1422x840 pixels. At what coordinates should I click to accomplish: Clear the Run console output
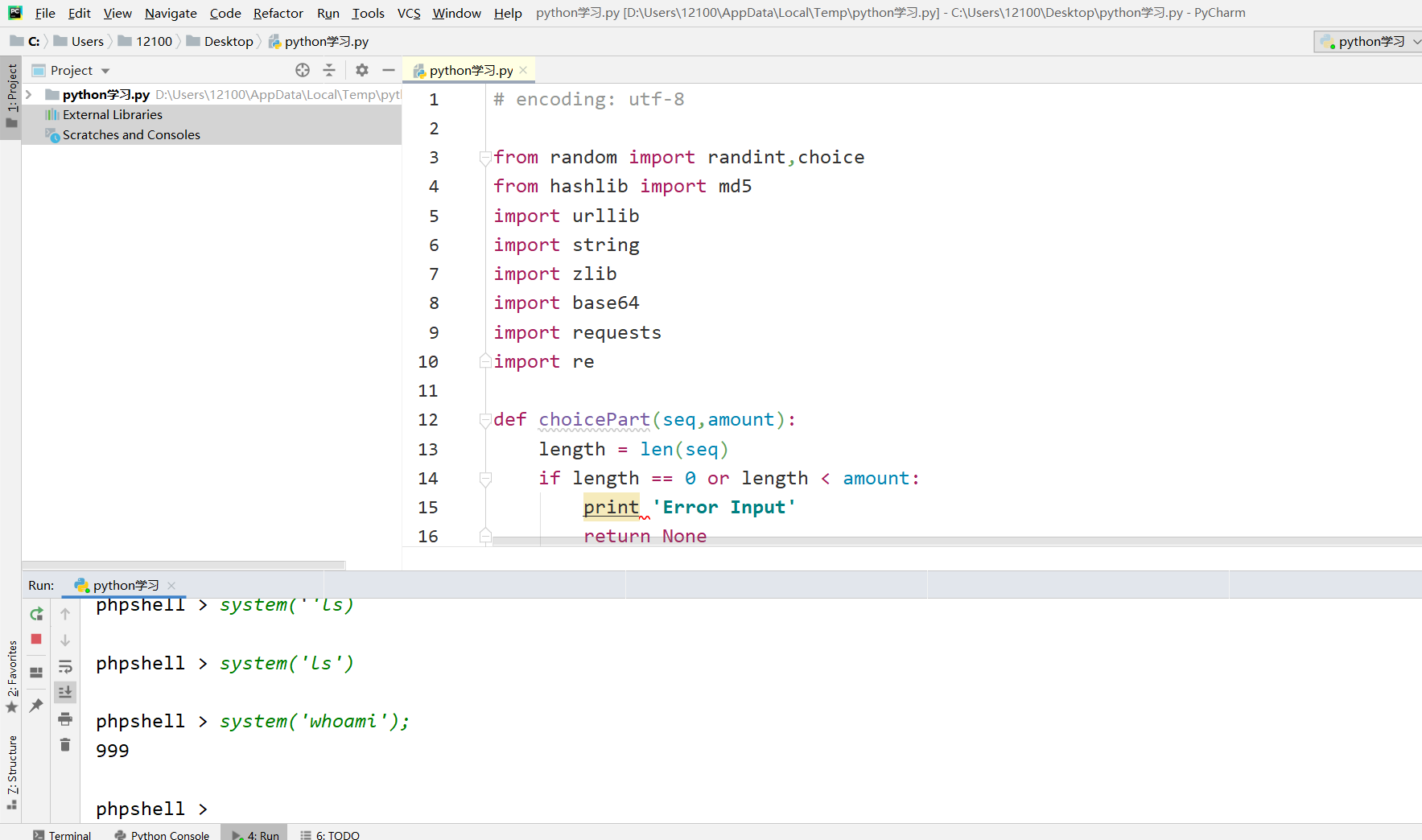65,745
